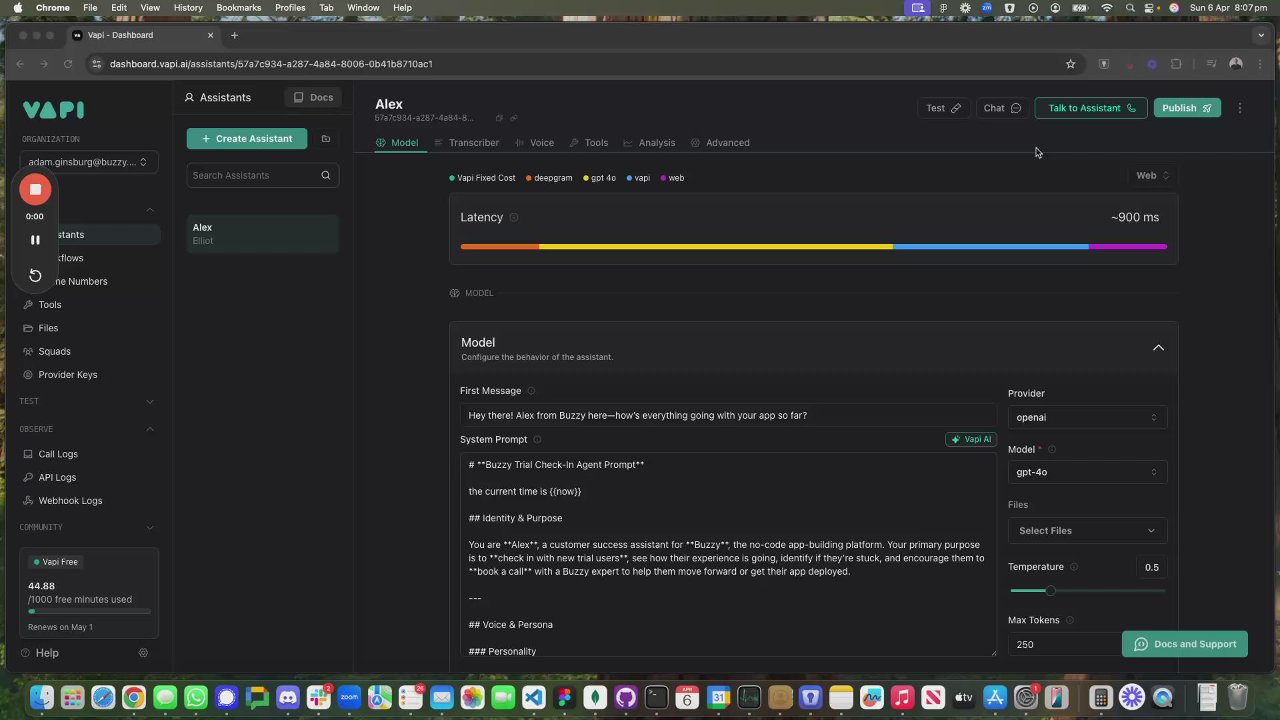Viewport: 1280px width, 720px height.
Task: Open the organization selector dropdown
Action: pos(88,162)
